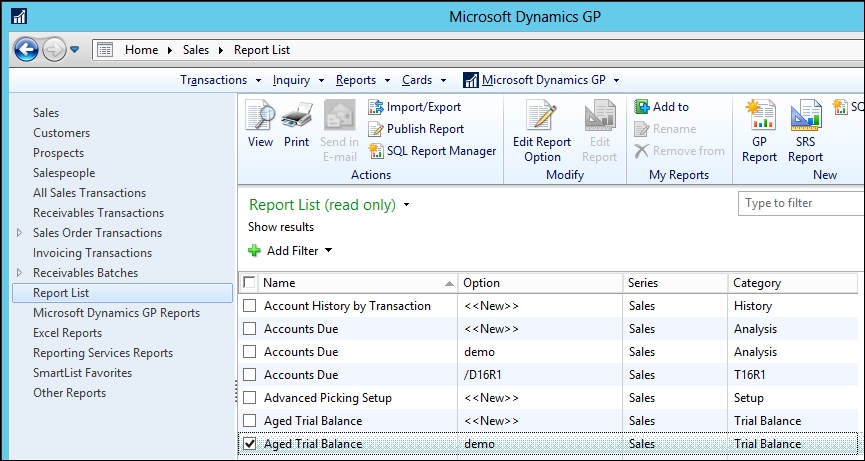Check Account History by Transaction row
This screenshot has width=865, height=461.
coord(249,305)
